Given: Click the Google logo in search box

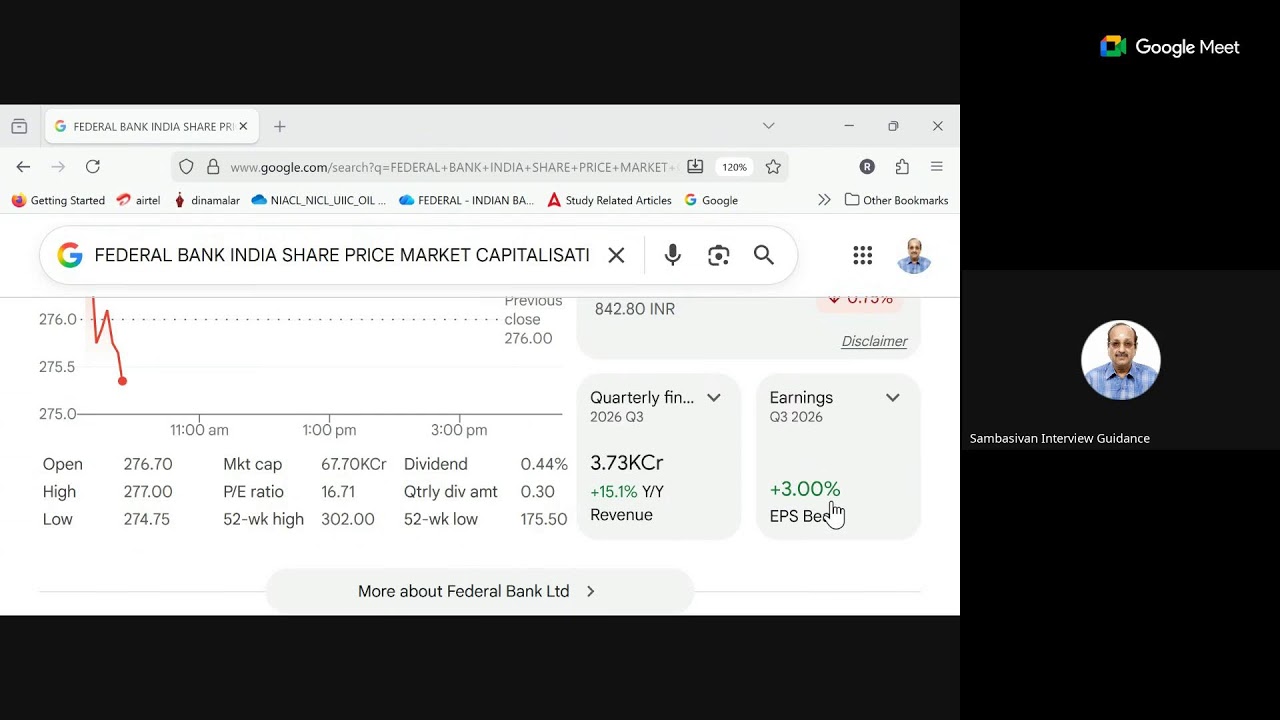Looking at the screenshot, I should click(x=70, y=255).
